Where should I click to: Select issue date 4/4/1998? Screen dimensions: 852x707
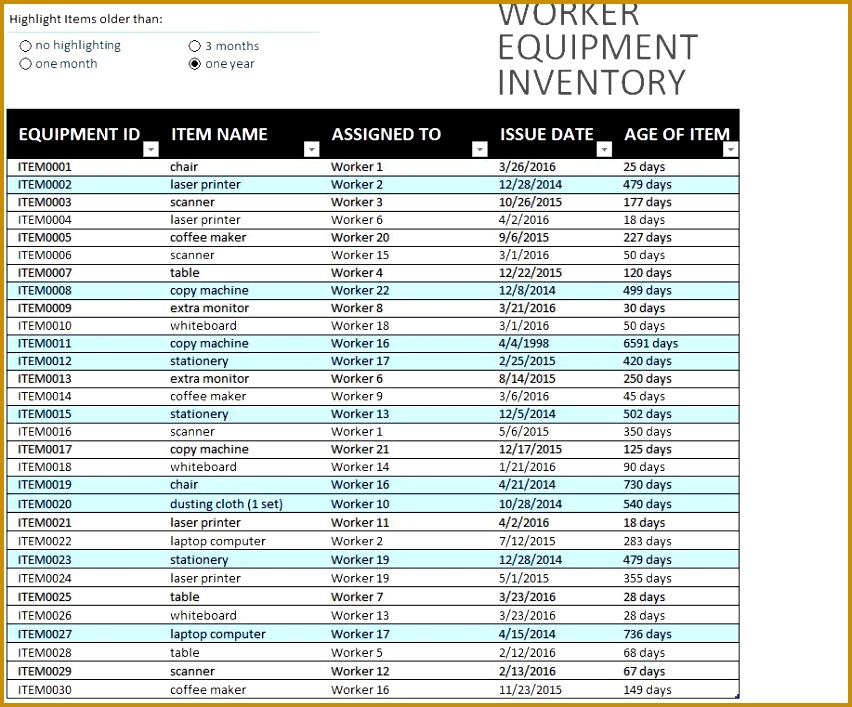click(524, 343)
